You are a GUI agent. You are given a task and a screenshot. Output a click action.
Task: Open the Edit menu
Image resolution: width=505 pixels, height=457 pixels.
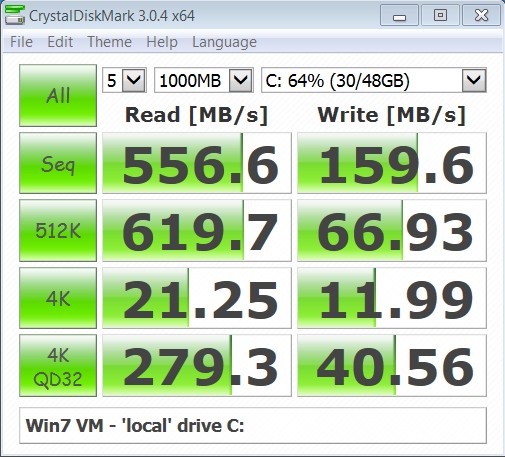click(x=60, y=42)
